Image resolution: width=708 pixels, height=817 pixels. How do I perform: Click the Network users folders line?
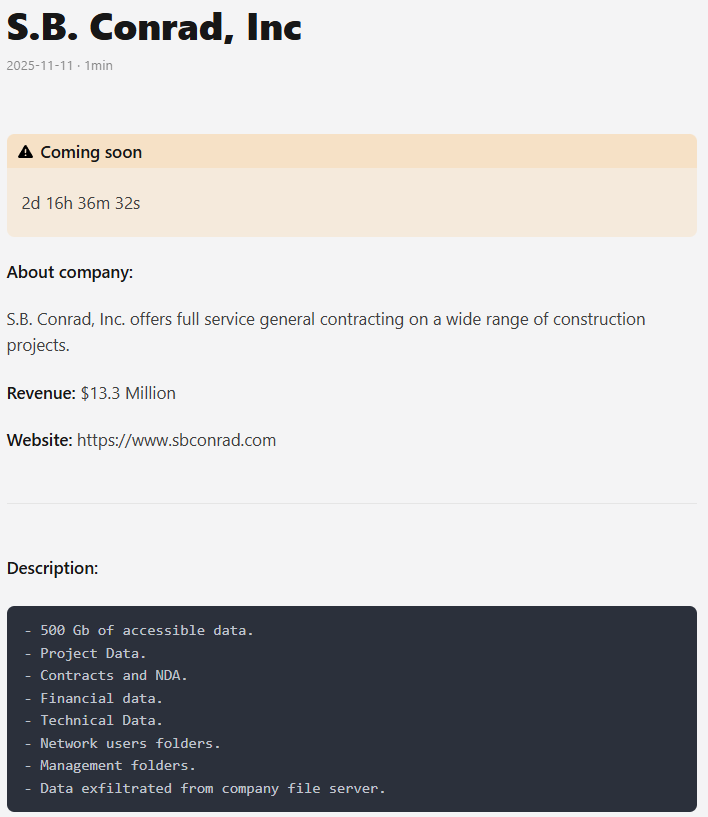pos(130,743)
